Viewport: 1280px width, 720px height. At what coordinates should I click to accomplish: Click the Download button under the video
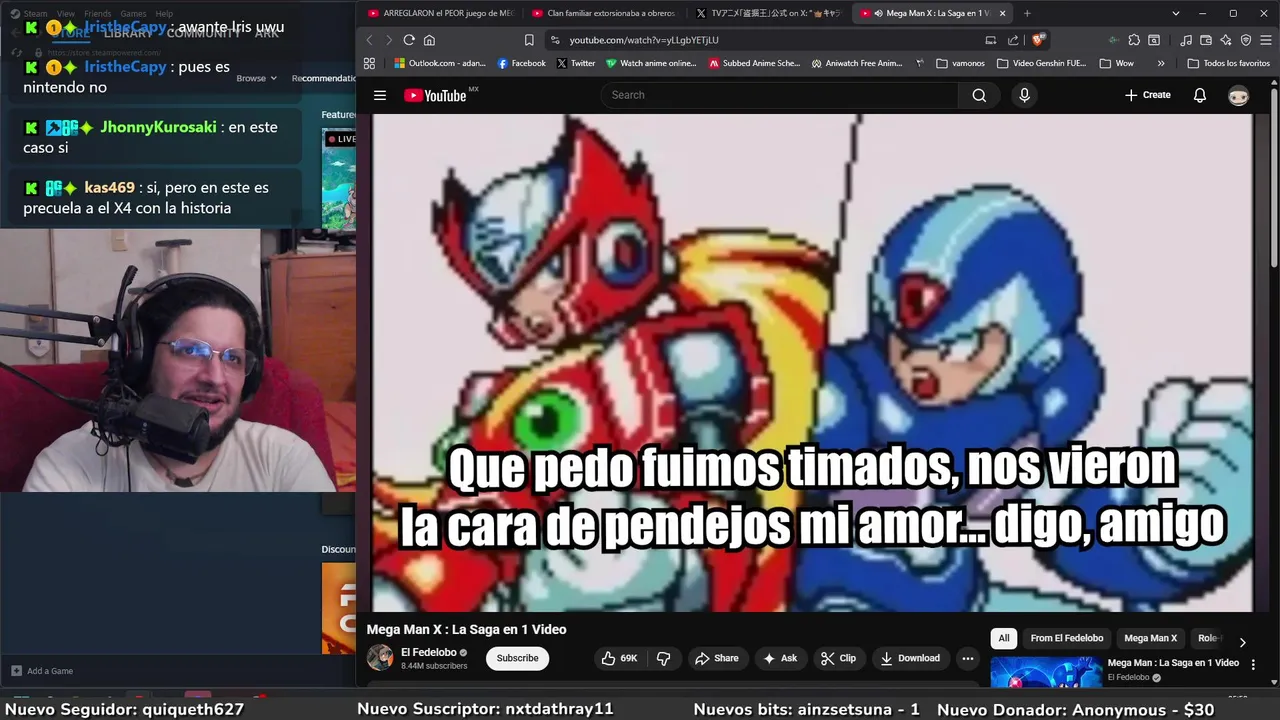point(910,658)
